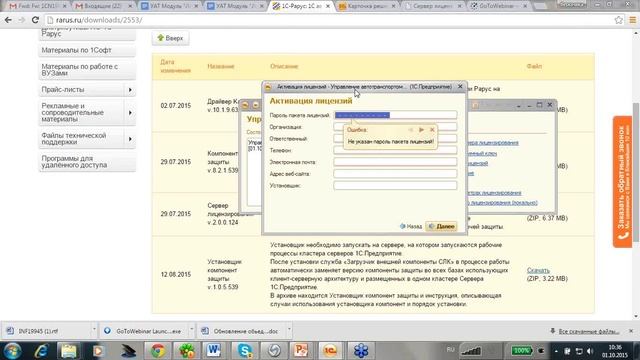The image size is (640, 360).
Task: Switch to the Входящие Gmail tab
Action: coord(104,6)
